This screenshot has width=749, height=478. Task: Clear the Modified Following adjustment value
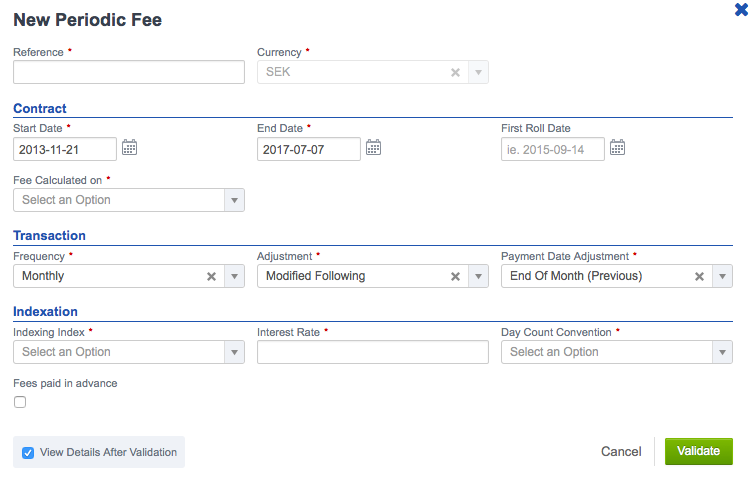(456, 276)
